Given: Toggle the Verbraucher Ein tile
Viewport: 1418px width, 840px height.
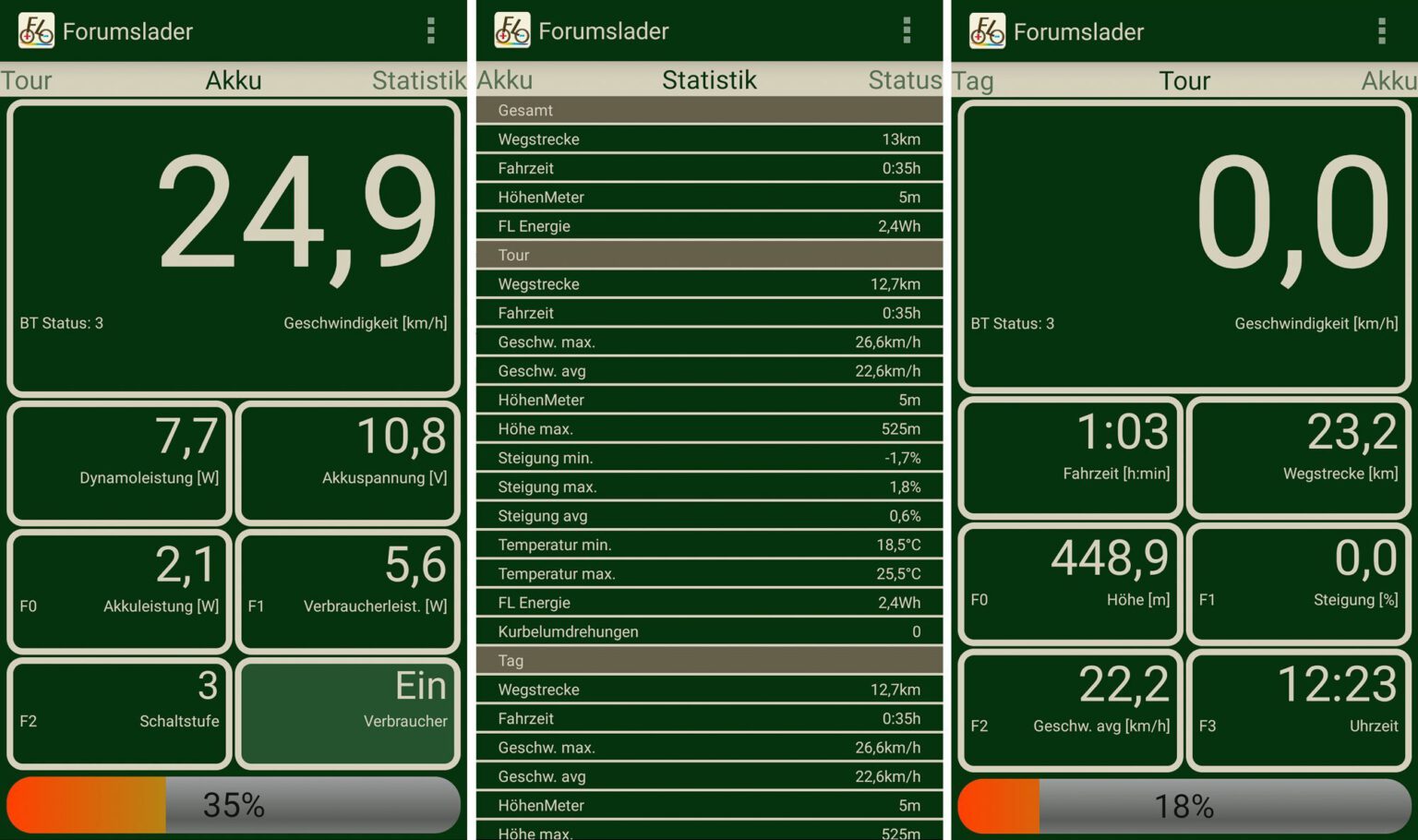Looking at the screenshot, I should tap(348, 713).
